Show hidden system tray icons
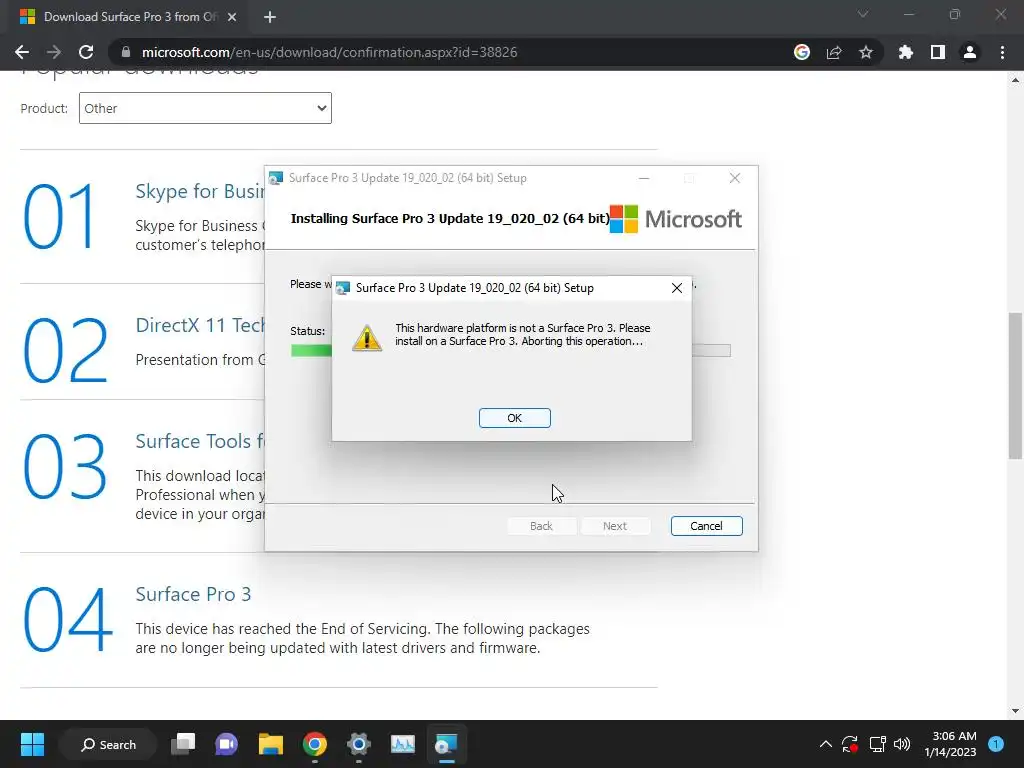The image size is (1024, 768). click(x=825, y=744)
